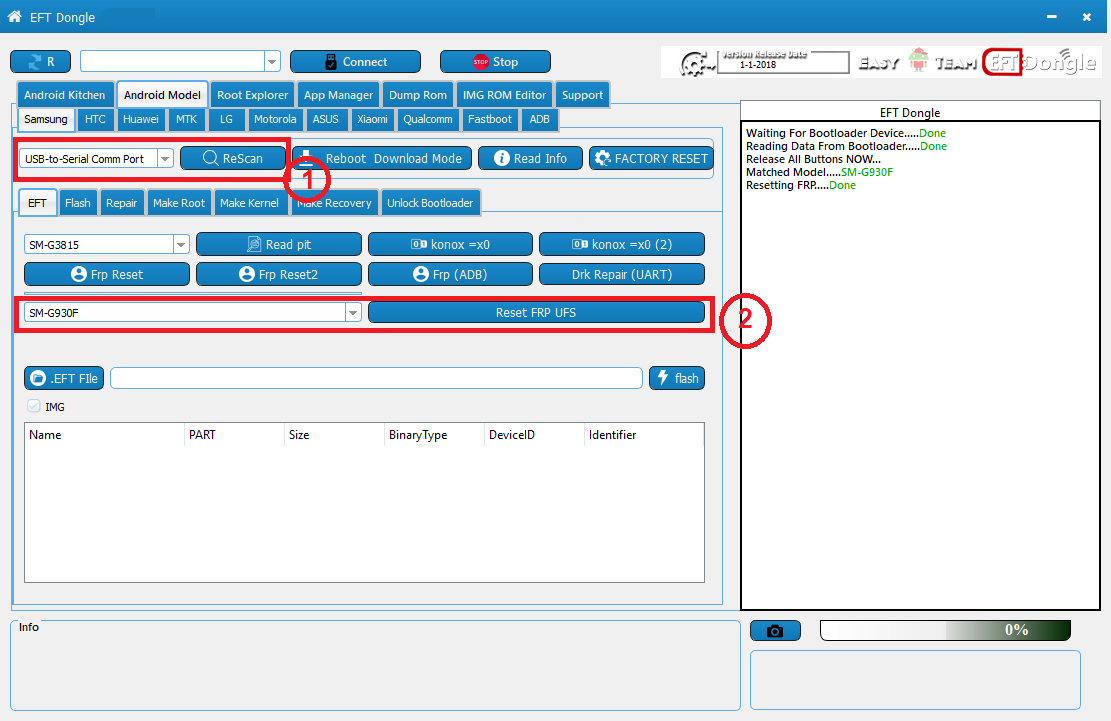
Task: Click the EFT file path field
Action: pos(376,378)
